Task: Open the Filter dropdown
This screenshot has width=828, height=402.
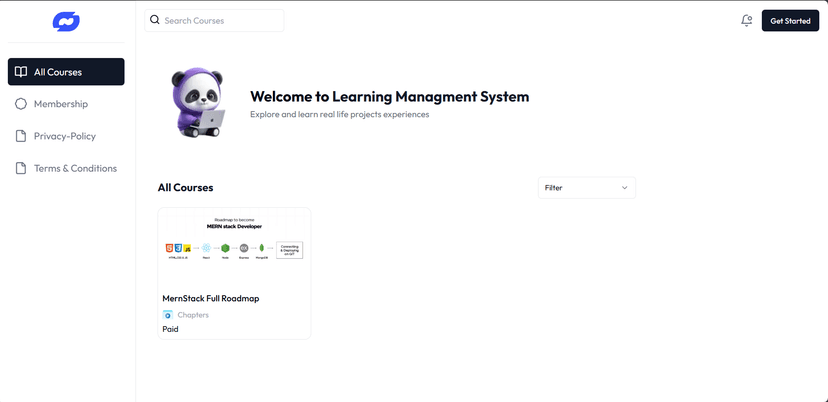Action: click(x=587, y=188)
